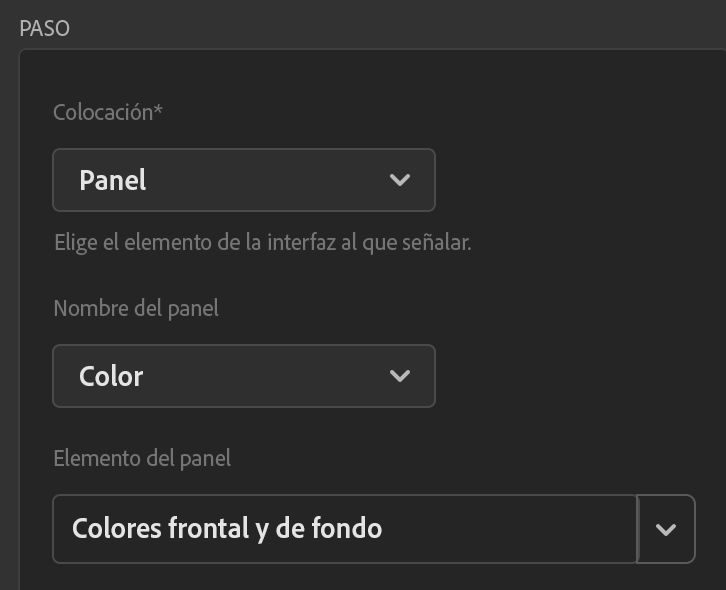Open the Nombre del panel dropdown
Image resolution: width=726 pixels, height=590 pixels.
tap(243, 376)
